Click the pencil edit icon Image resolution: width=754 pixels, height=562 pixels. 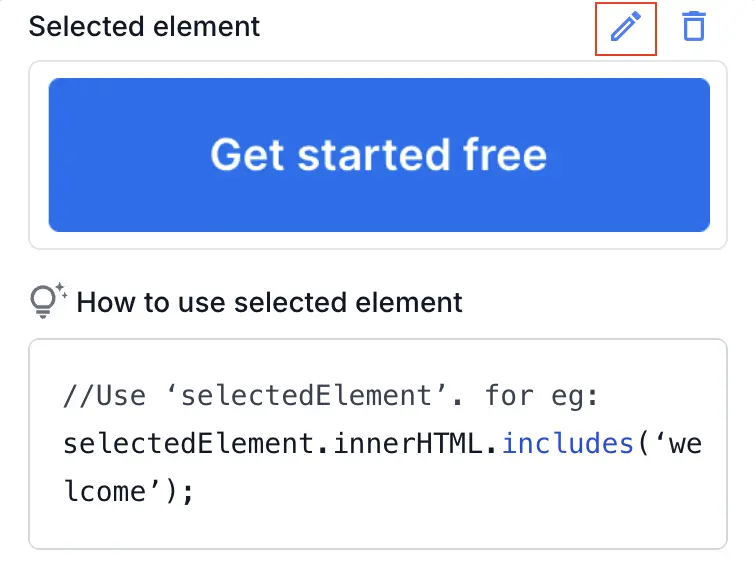(625, 27)
